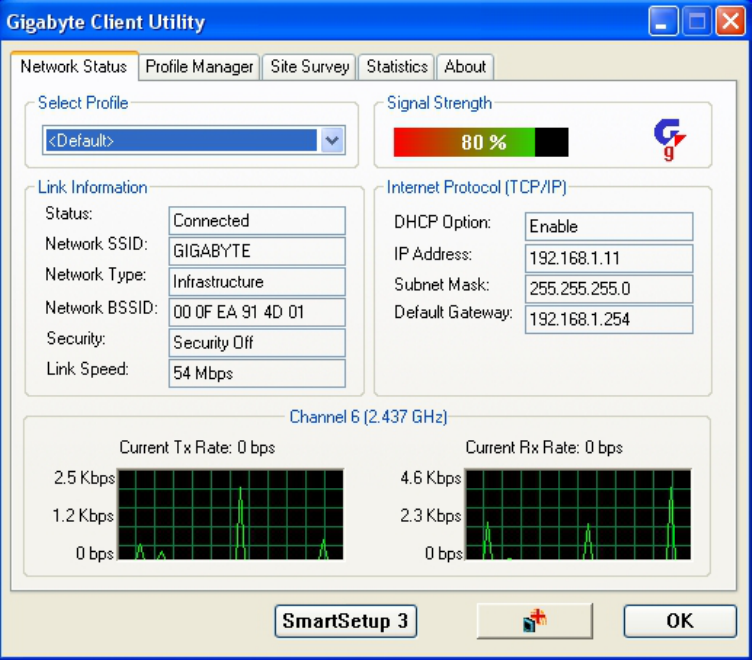The height and width of the screenshot is (660, 752).
Task: Select the <Default> profile combo box
Action: (x=194, y=141)
